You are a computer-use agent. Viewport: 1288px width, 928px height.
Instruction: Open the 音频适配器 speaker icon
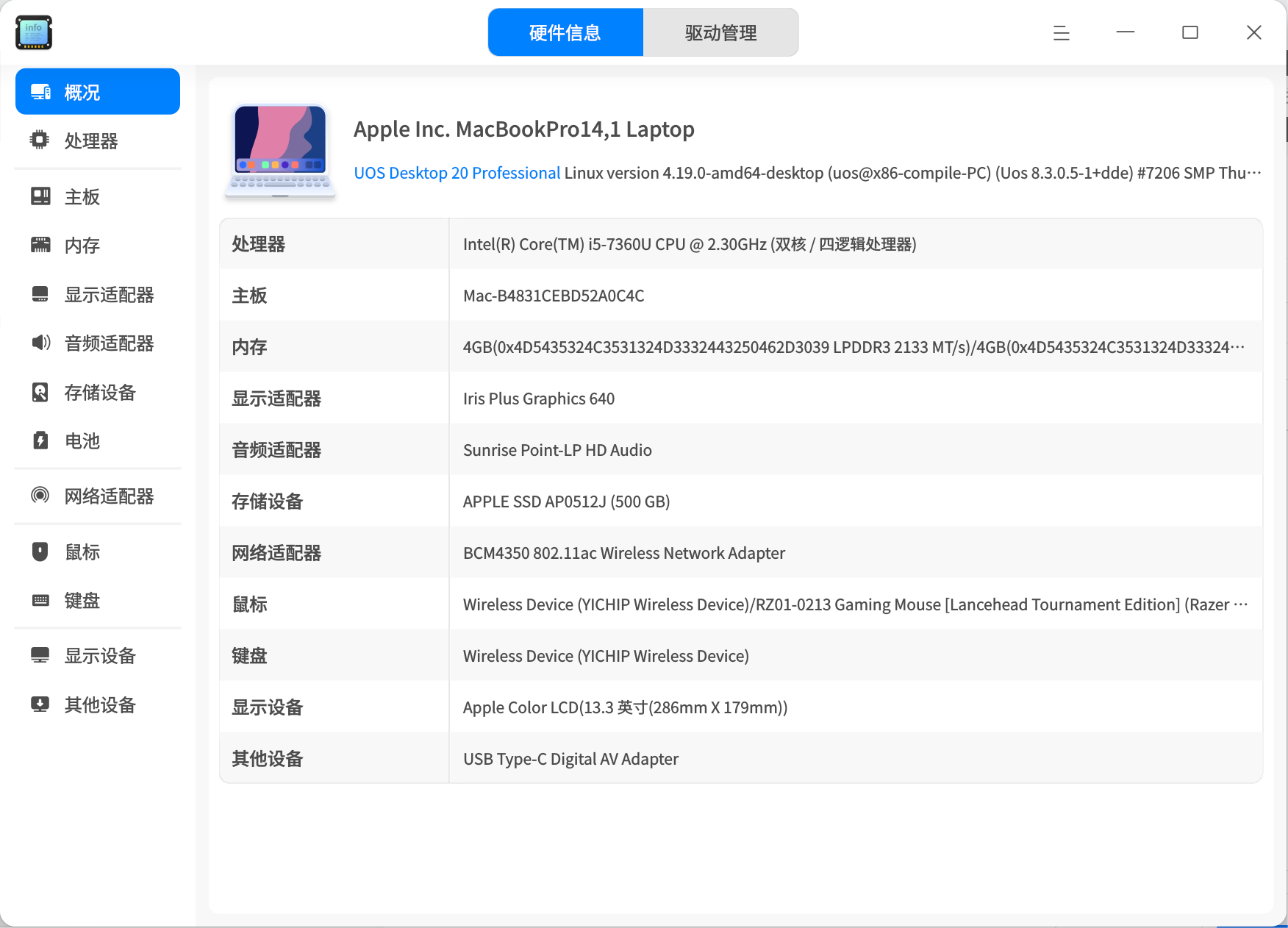40,343
